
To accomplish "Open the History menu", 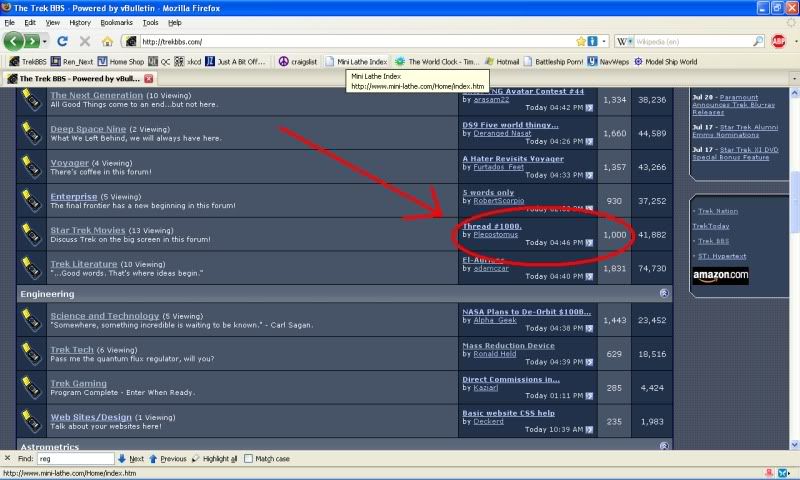I will click(x=80, y=22).
